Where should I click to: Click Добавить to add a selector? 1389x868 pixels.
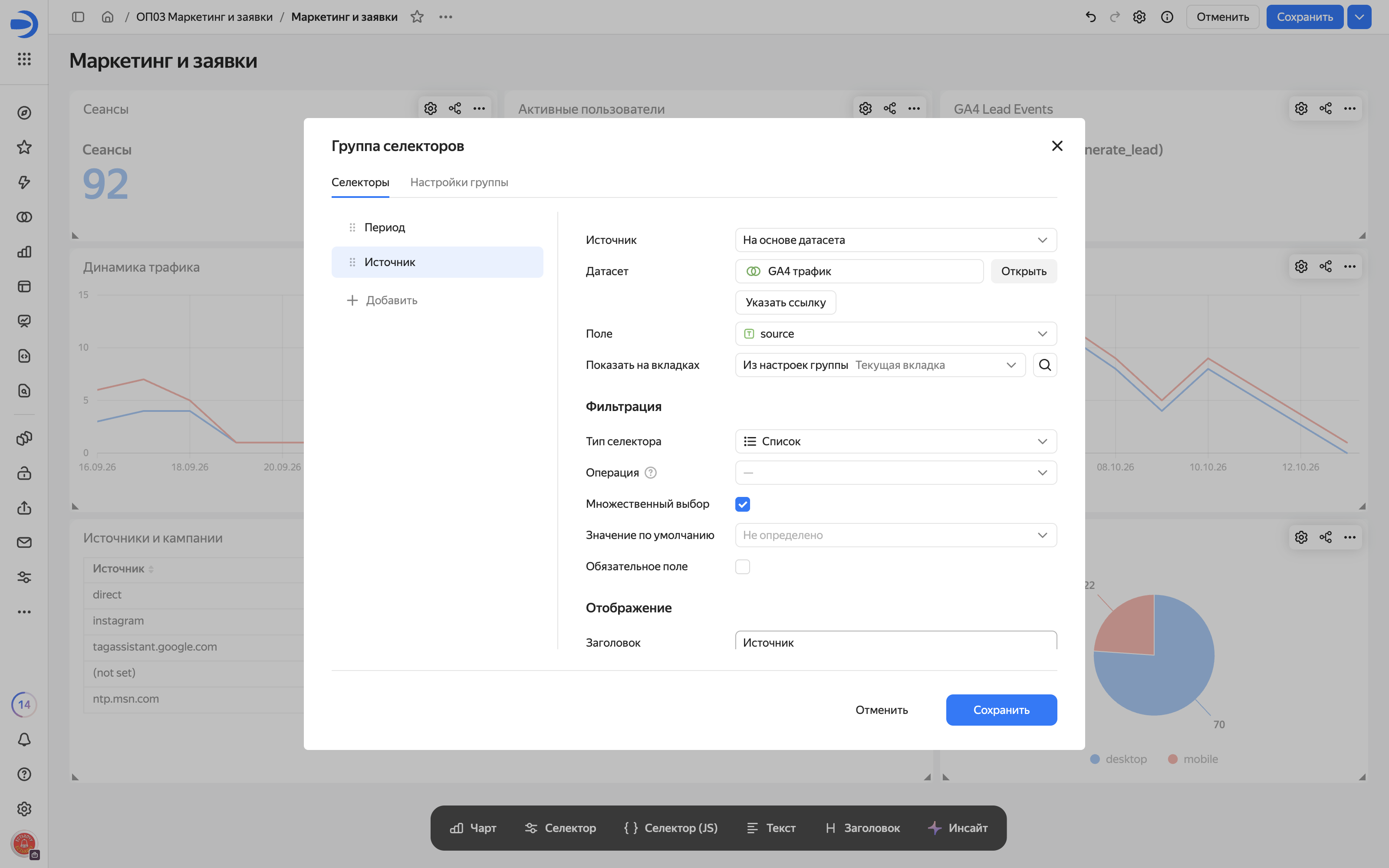(x=382, y=300)
